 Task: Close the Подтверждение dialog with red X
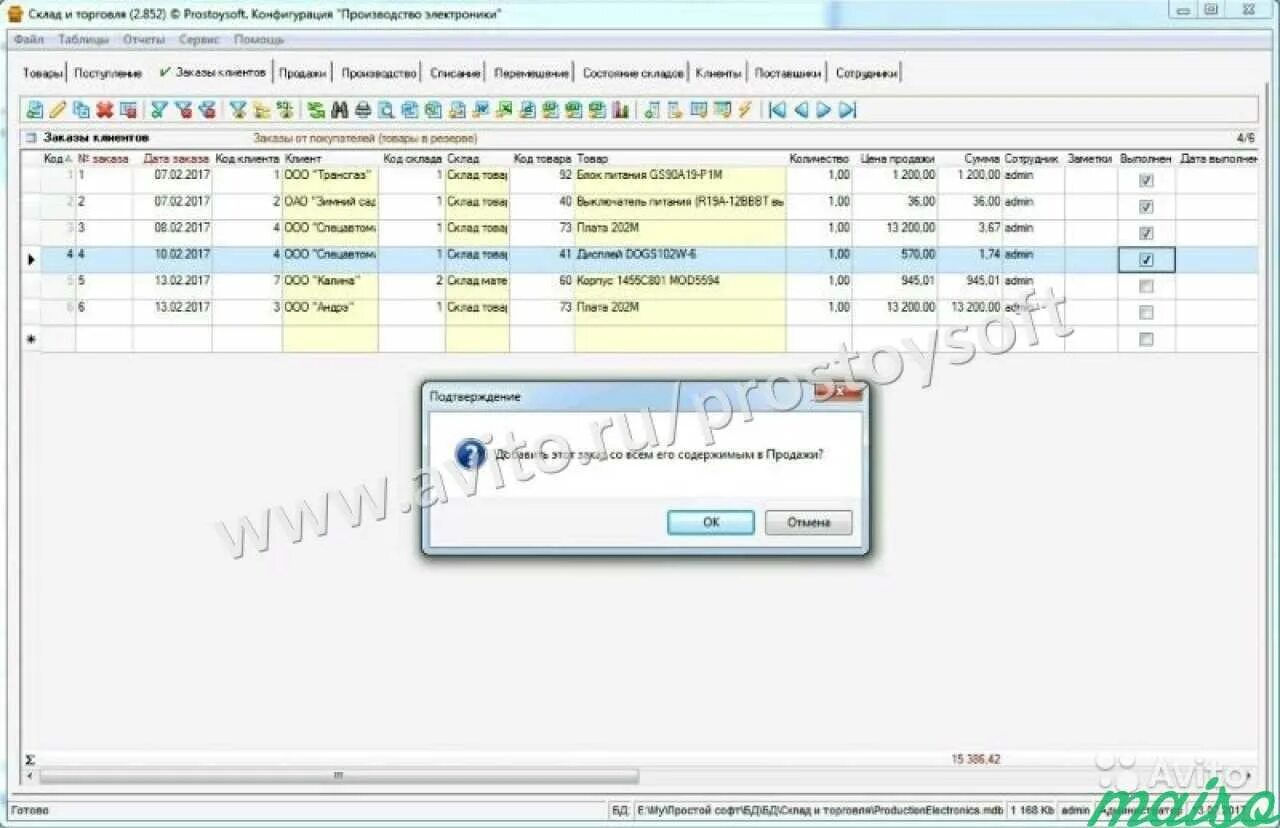[x=841, y=392]
